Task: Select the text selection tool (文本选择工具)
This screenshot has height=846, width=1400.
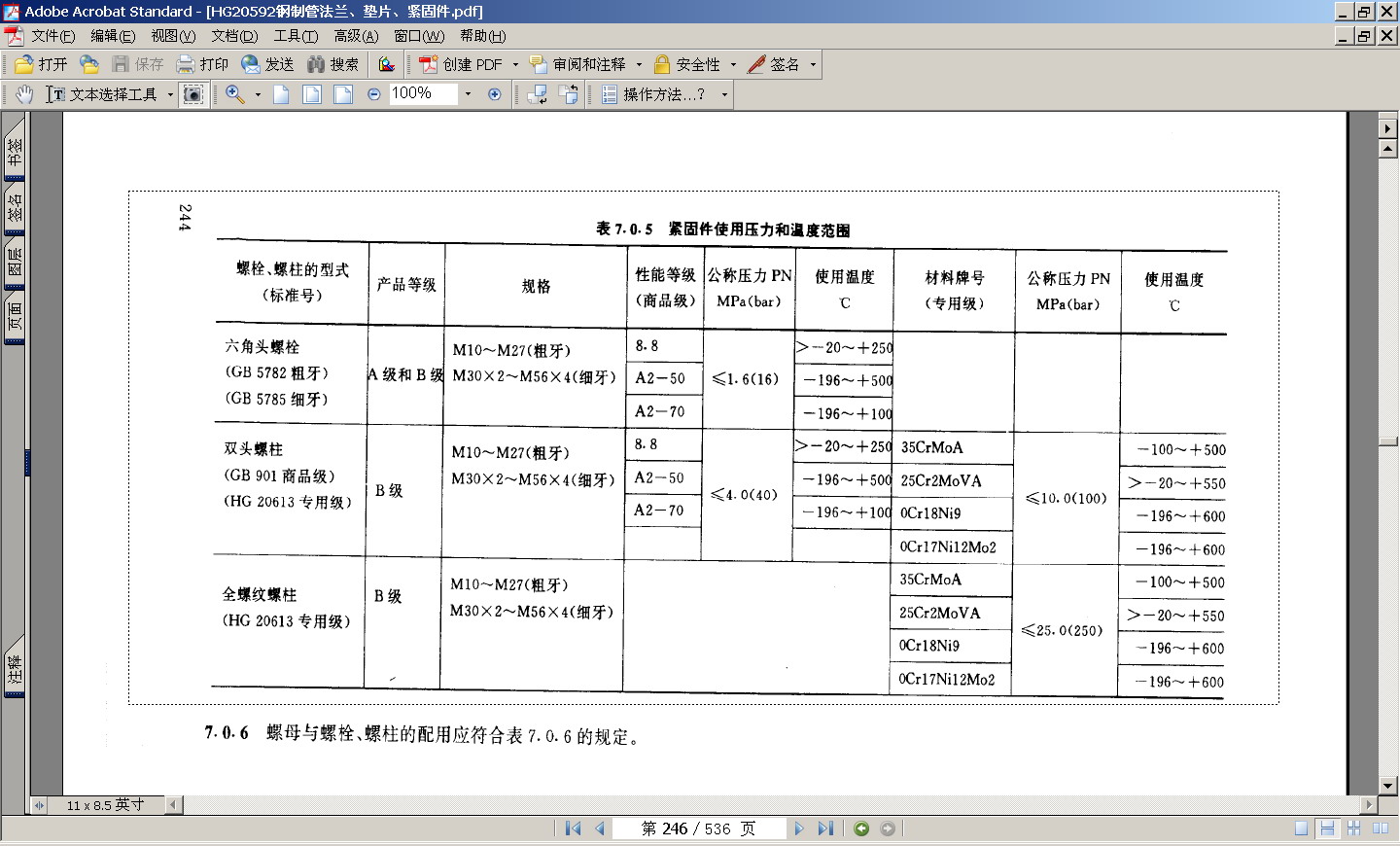Action: coord(102,94)
